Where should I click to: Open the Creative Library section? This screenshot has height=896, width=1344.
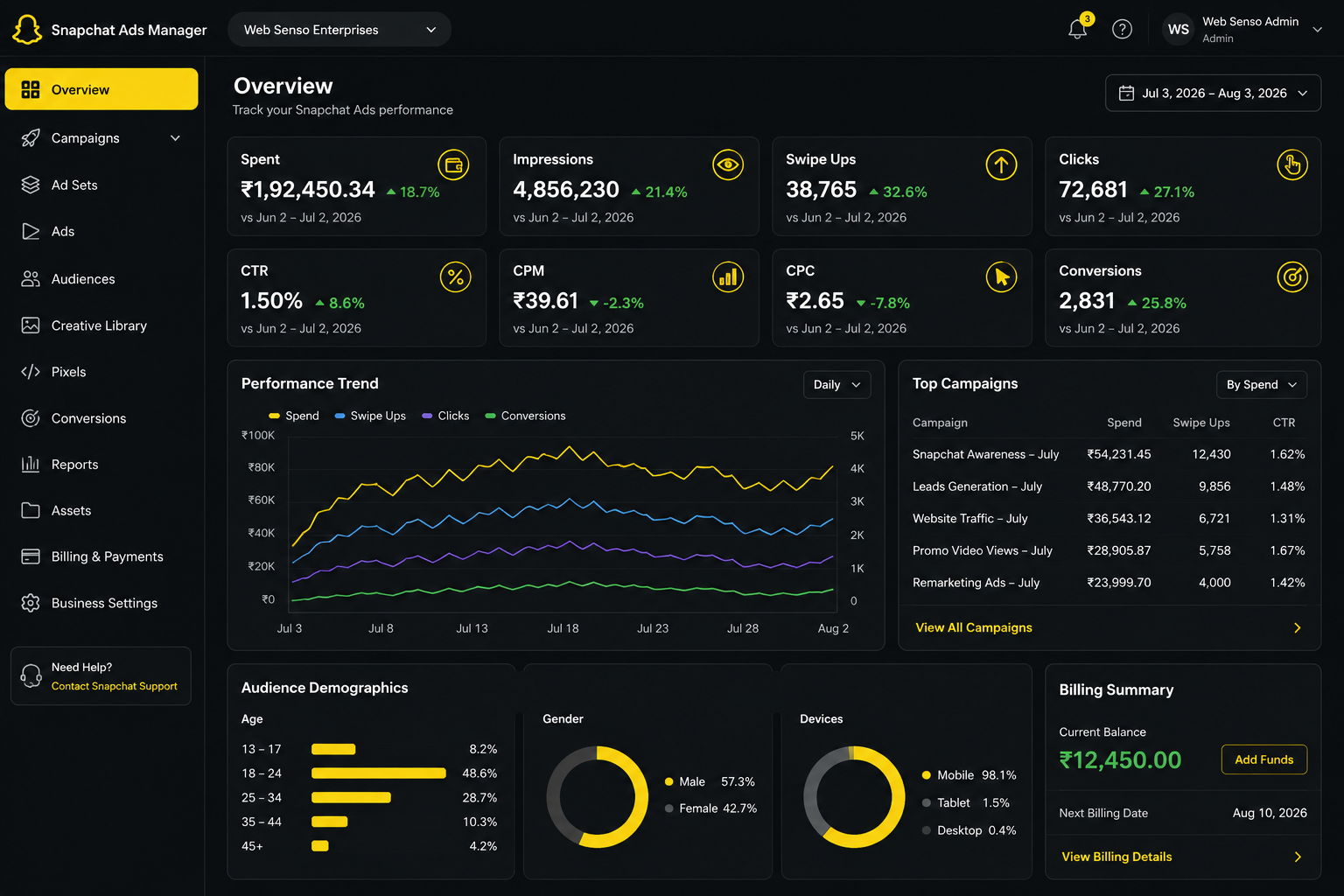(x=101, y=325)
